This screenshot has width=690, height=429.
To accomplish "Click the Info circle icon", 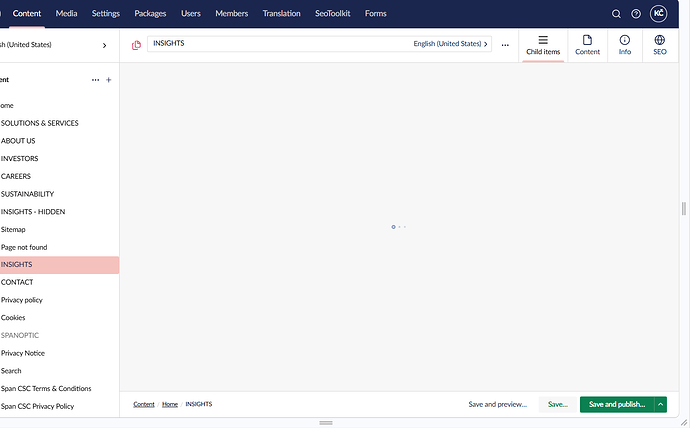I will coord(624,40).
